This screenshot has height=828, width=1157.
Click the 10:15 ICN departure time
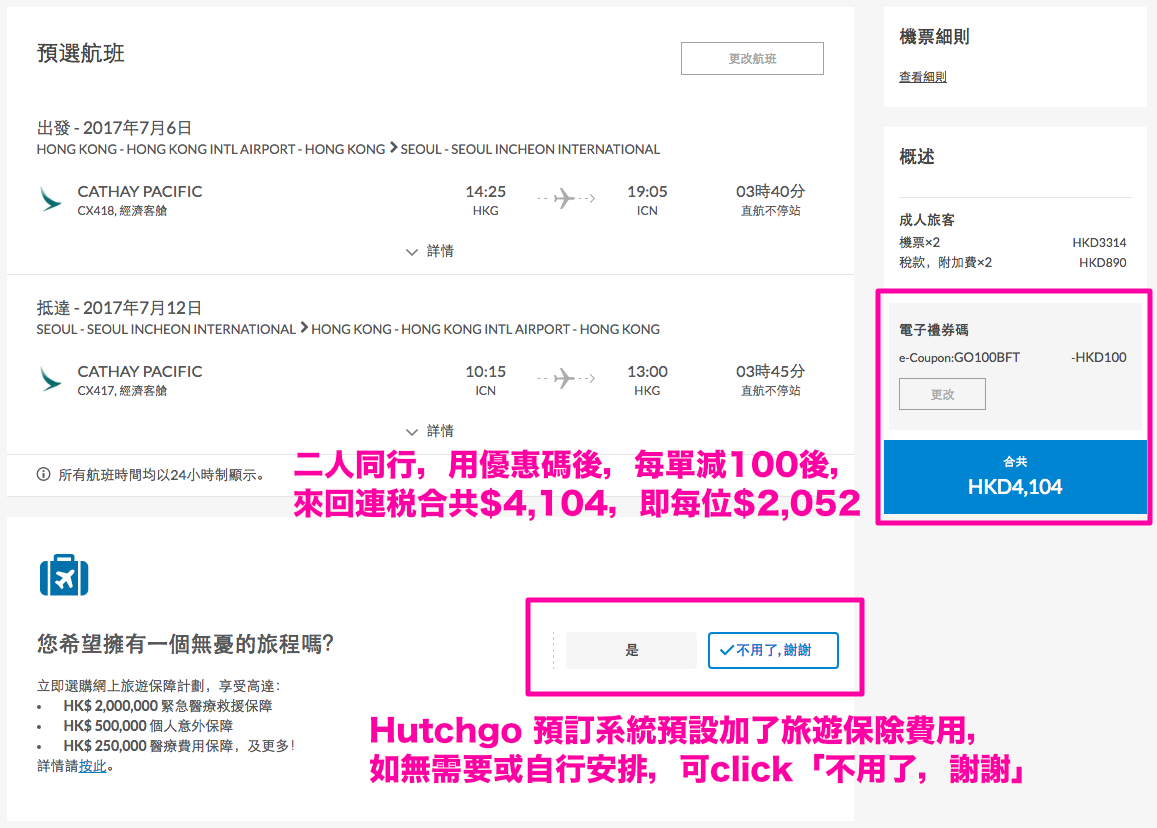pyautogui.click(x=486, y=380)
